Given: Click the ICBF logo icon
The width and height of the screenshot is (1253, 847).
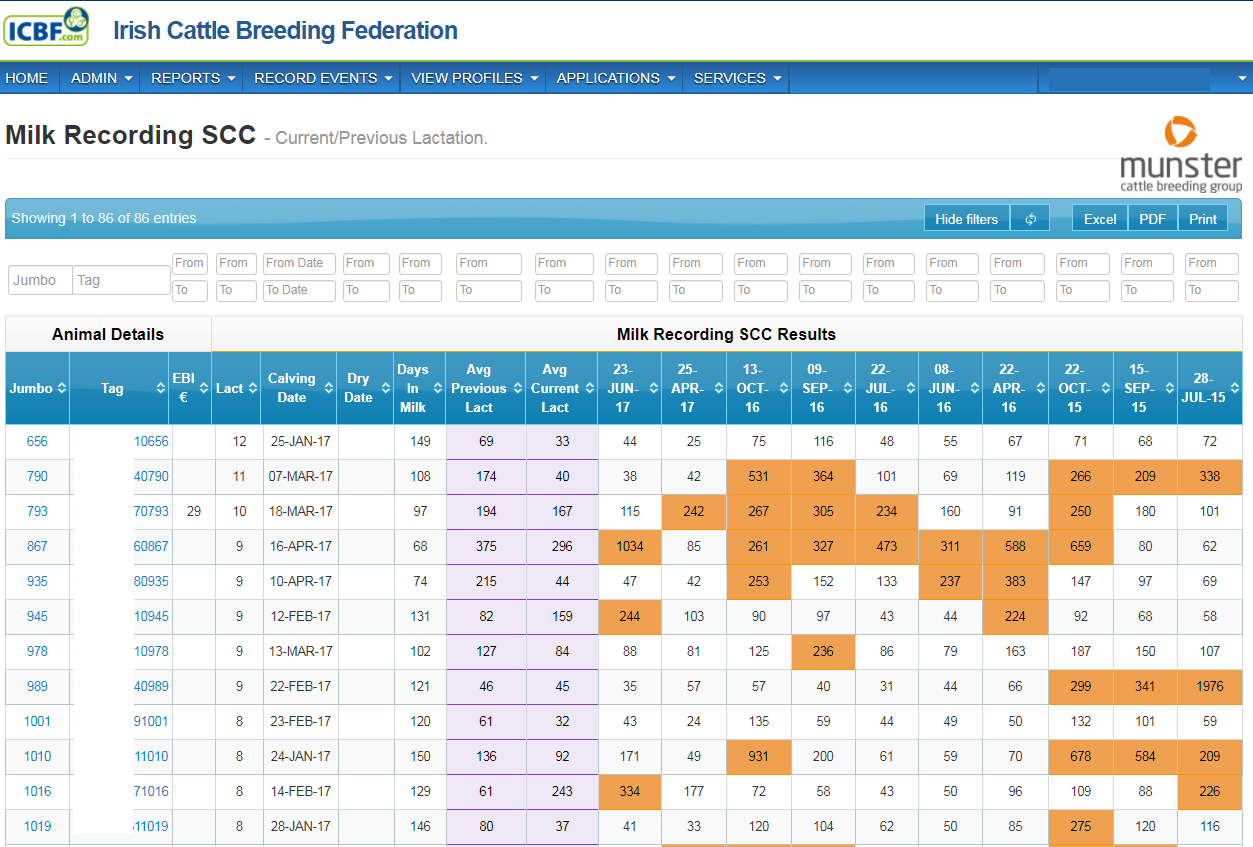Looking at the screenshot, I should pyautogui.click(x=46, y=27).
